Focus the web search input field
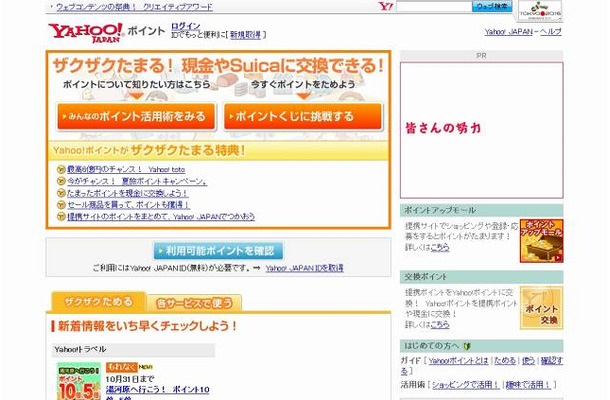 (x=433, y=6)
